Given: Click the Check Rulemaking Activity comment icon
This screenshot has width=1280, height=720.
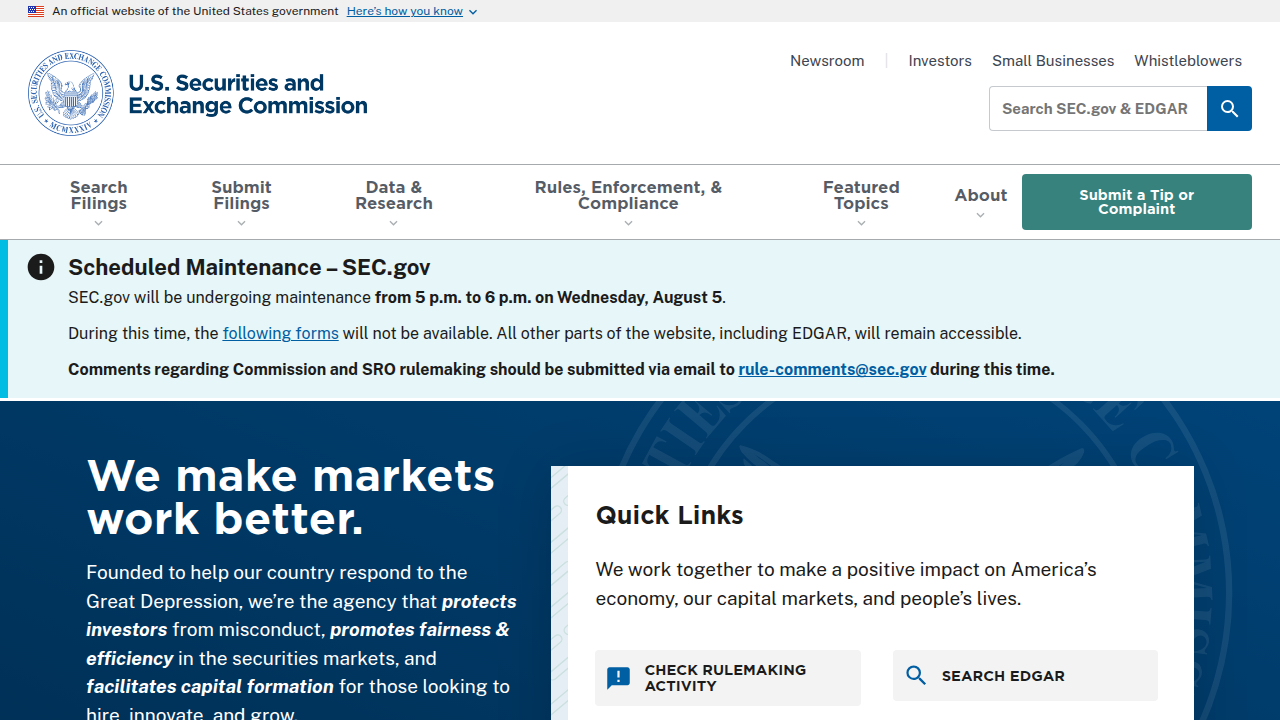Looking at the screenshot, I should point(619,678).
